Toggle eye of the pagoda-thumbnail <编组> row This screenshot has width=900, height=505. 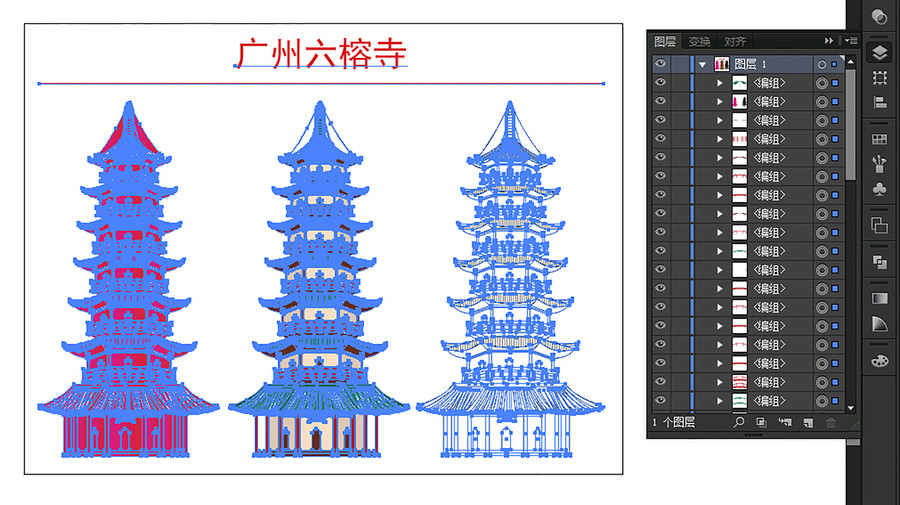point(661,101)
